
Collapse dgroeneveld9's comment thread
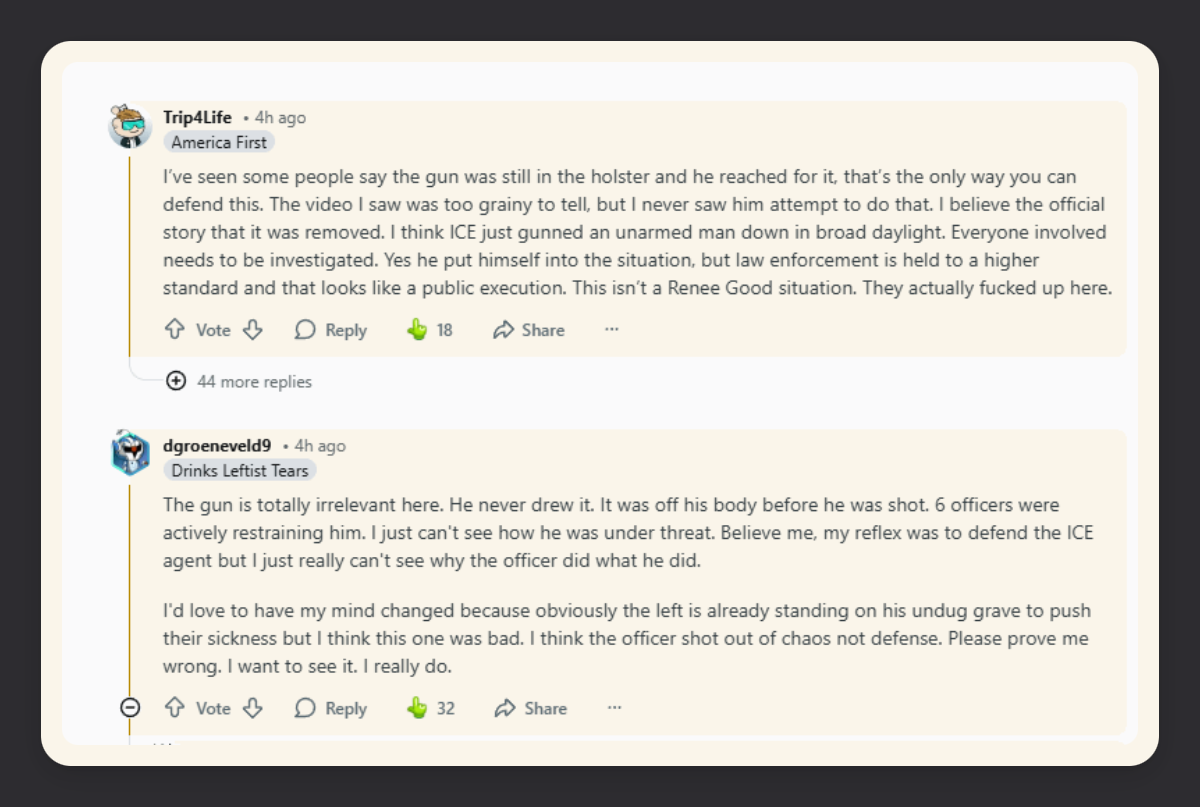pyautogui.click(x=130, y=708)
